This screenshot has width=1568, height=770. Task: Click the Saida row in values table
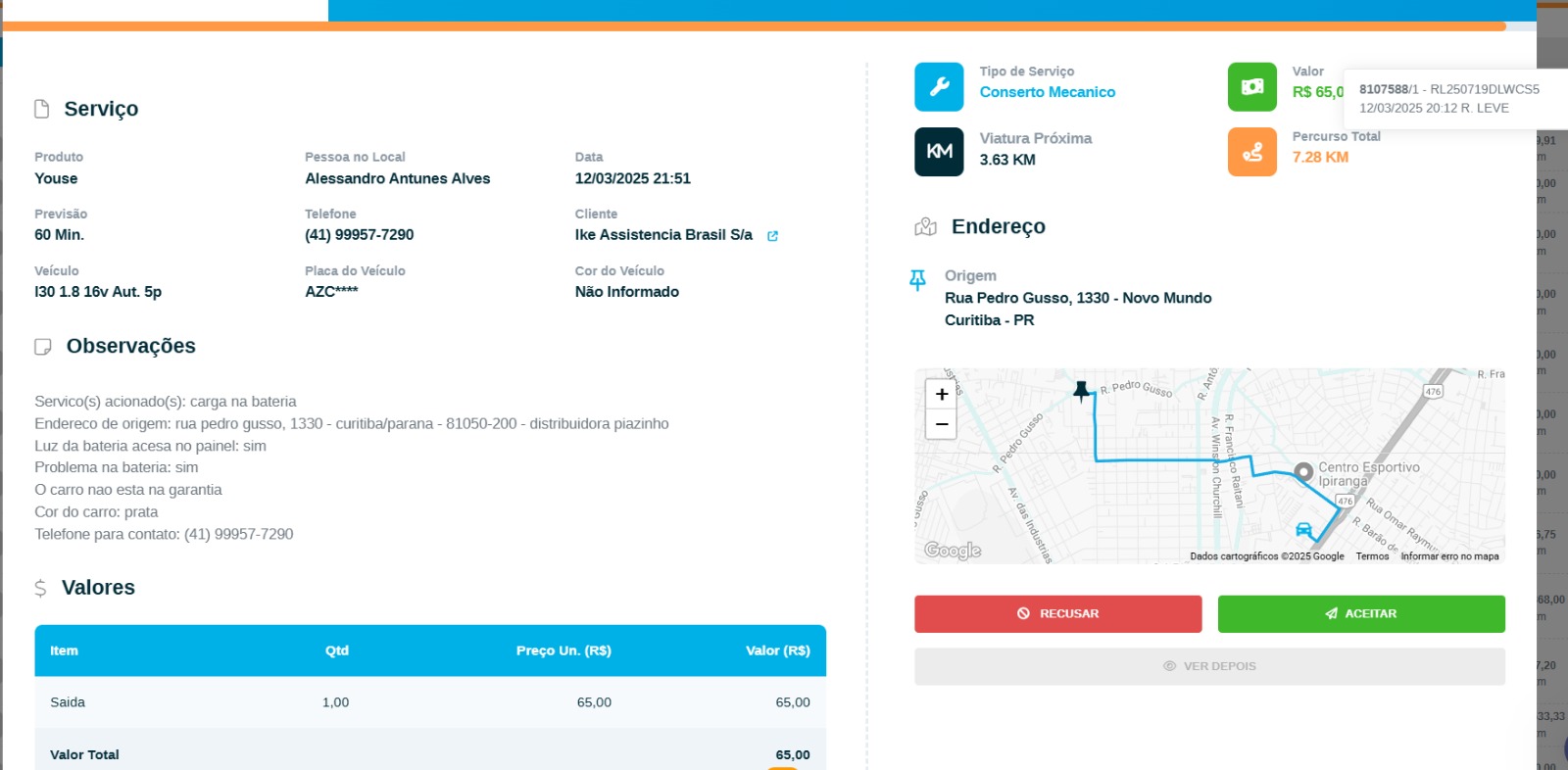429,702
